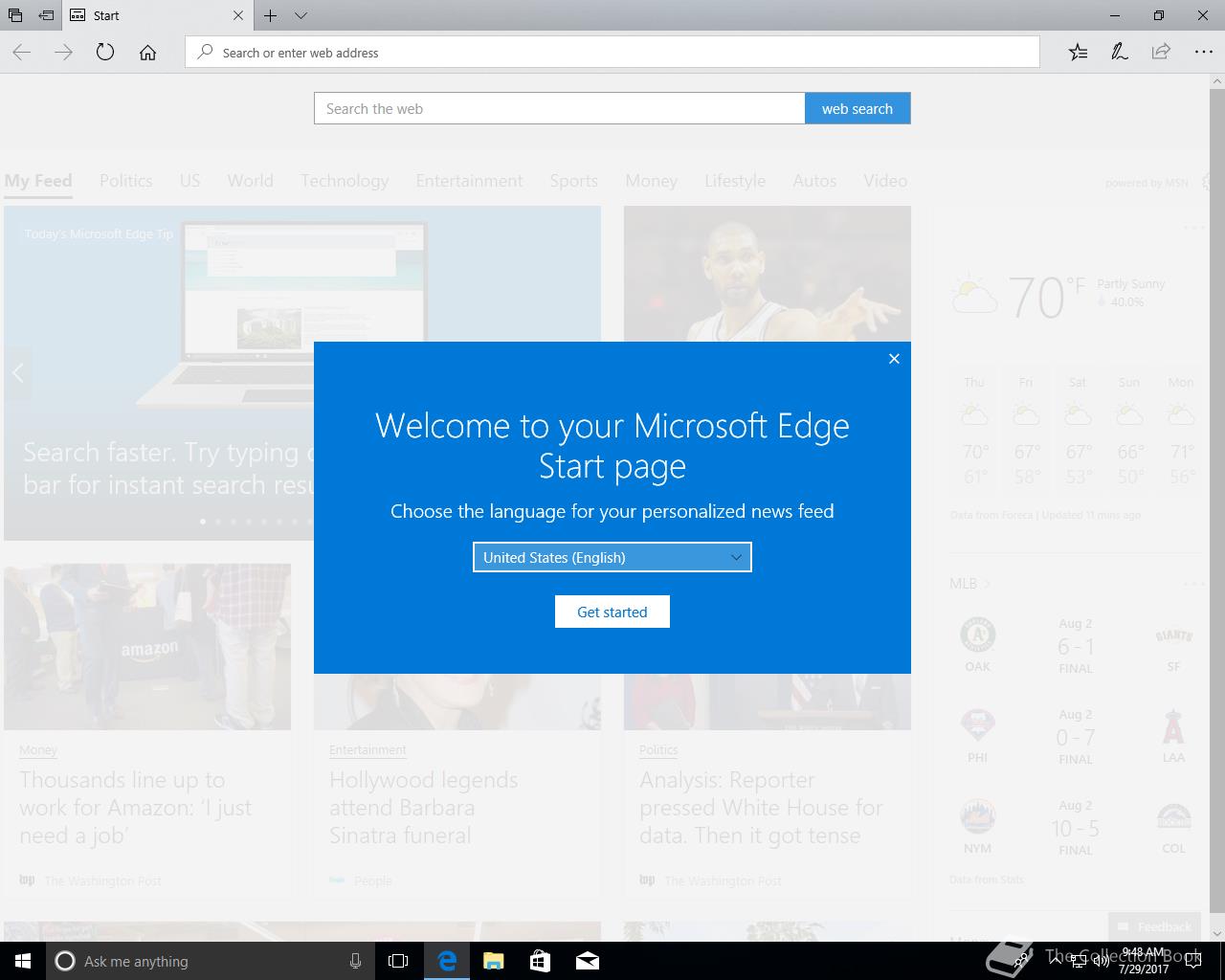This screenshot has width=1225, height=980.
Task: Open the Store taskbar icon
Action: click(x=540, y=961)
